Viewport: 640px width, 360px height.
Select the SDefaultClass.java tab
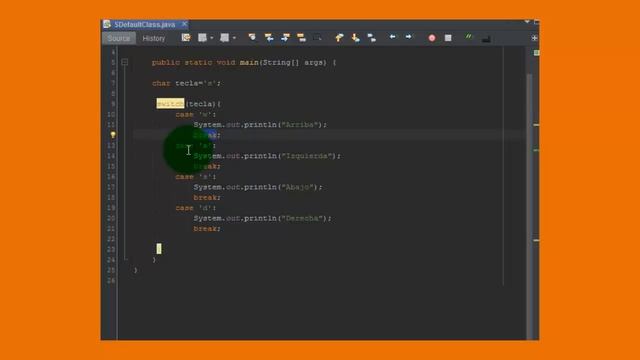click(145, 24)
